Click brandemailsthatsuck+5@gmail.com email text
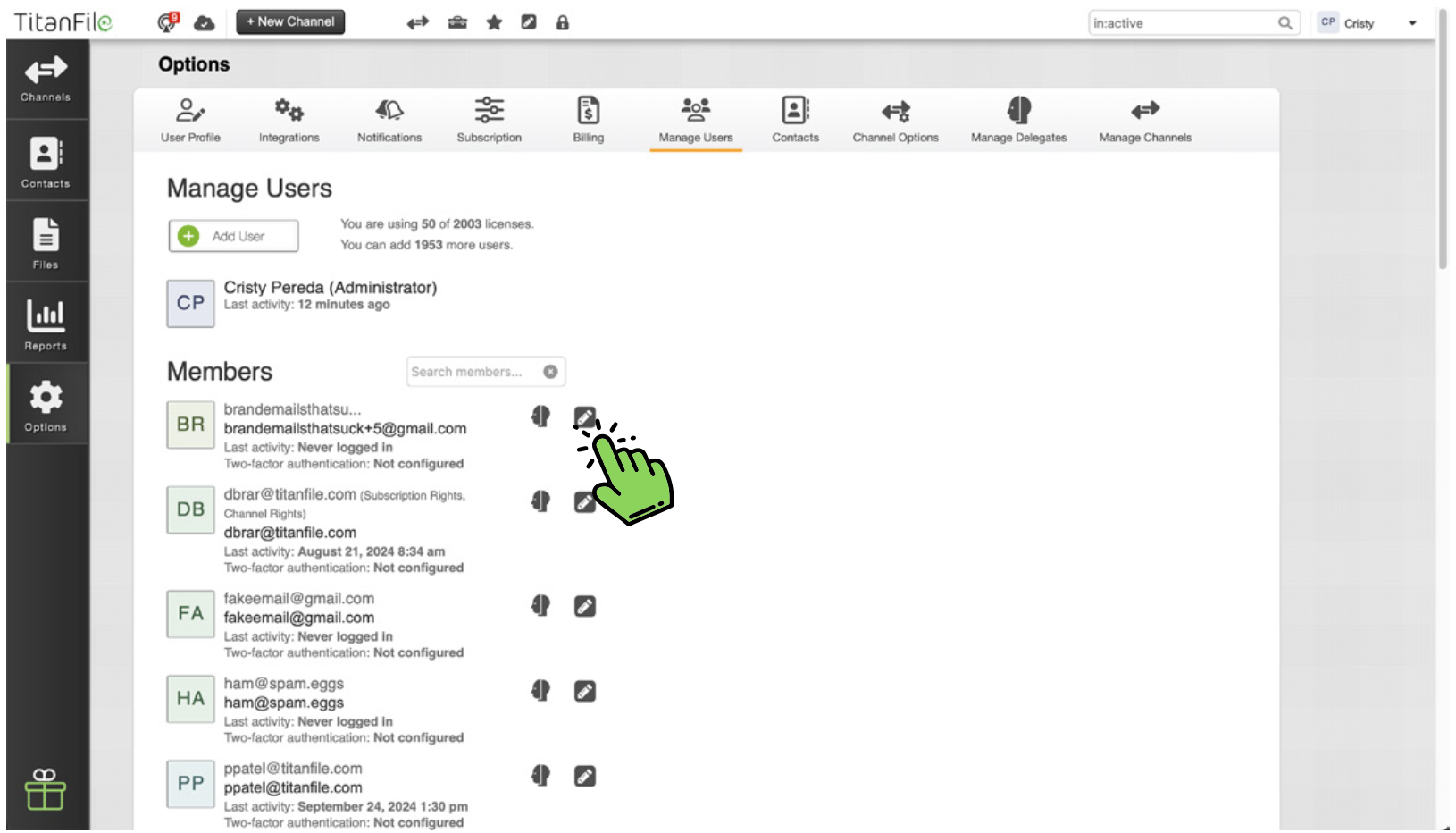The image size is (1456, 833). point(345,429)
